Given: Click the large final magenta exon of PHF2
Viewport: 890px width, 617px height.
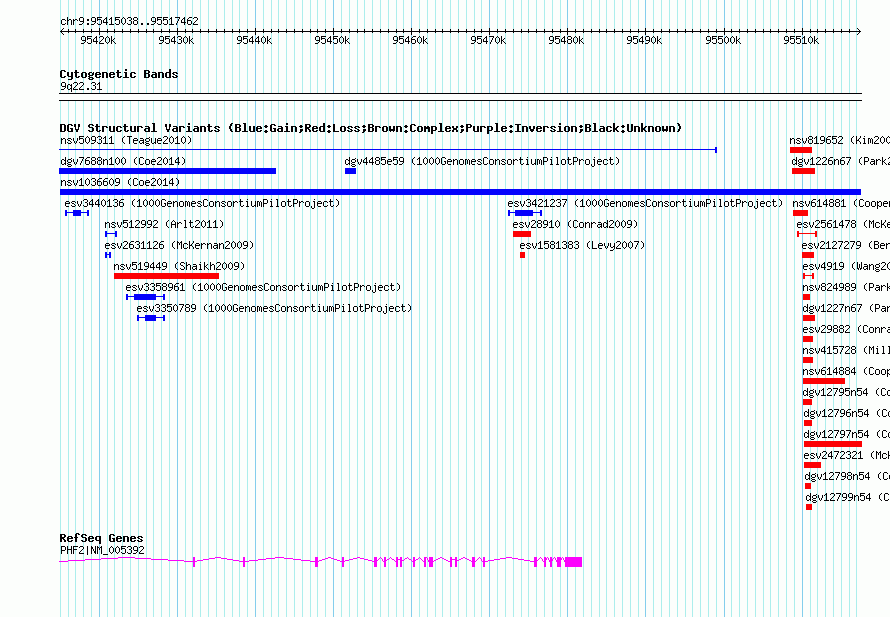Looking at the screenshot, I should (573, 562).
